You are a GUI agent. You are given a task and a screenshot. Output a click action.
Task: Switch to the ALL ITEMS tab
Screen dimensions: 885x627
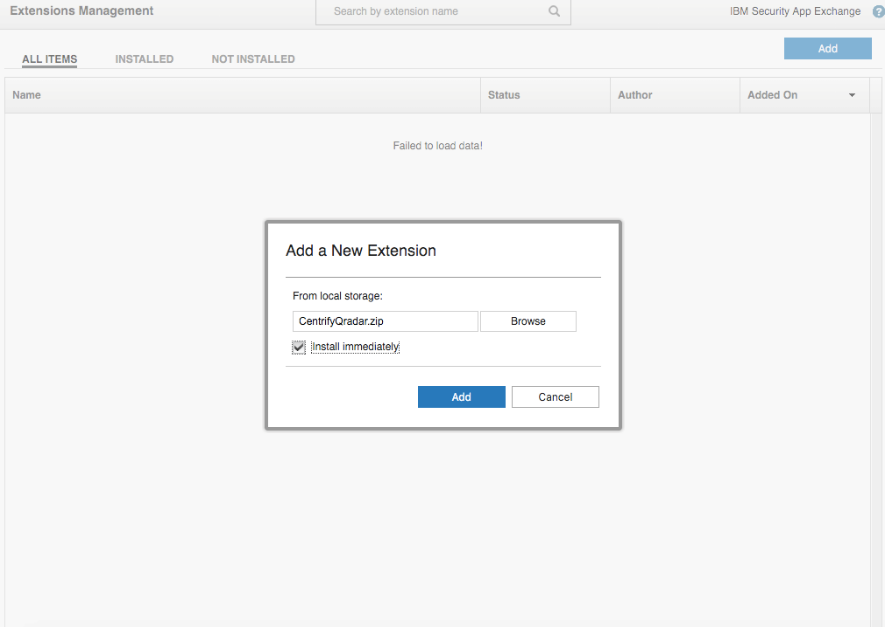point(49,59)
